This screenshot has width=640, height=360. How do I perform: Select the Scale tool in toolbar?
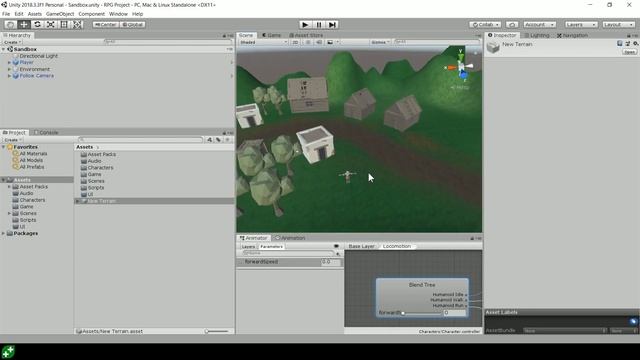(x=51, y=24)
